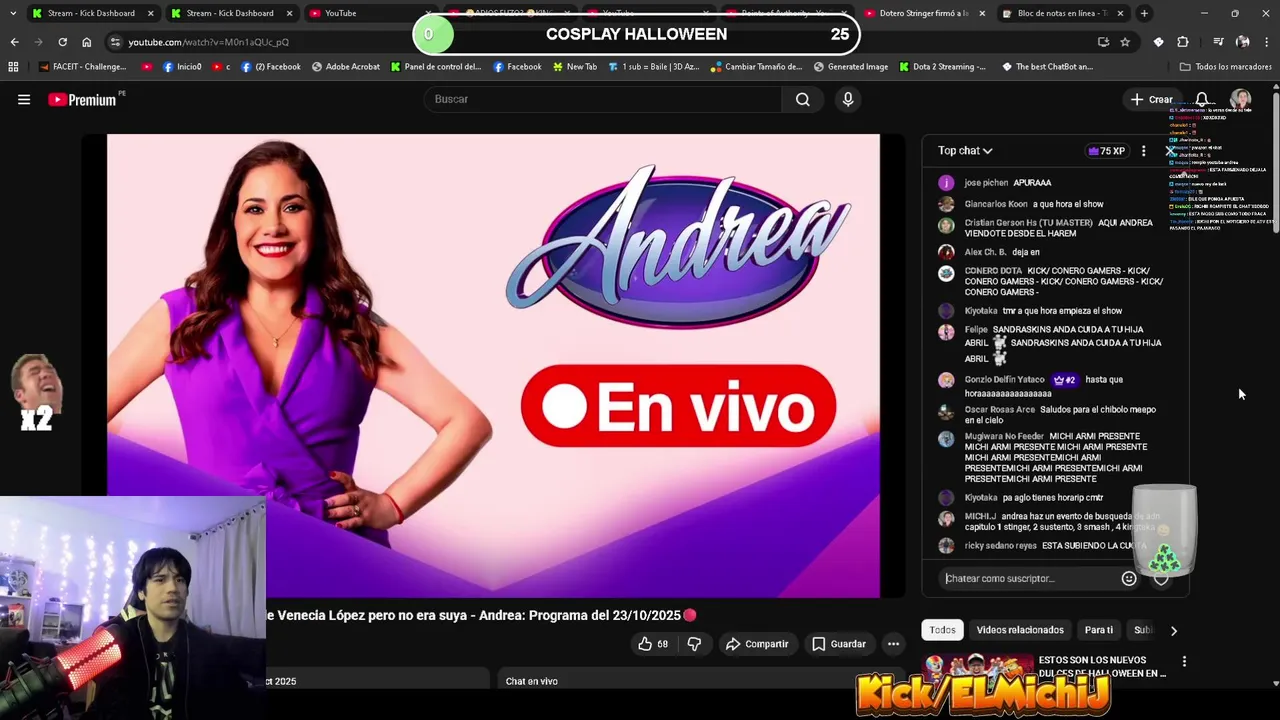
Task: Click the Guardar save button
Action: coord(839,644)
